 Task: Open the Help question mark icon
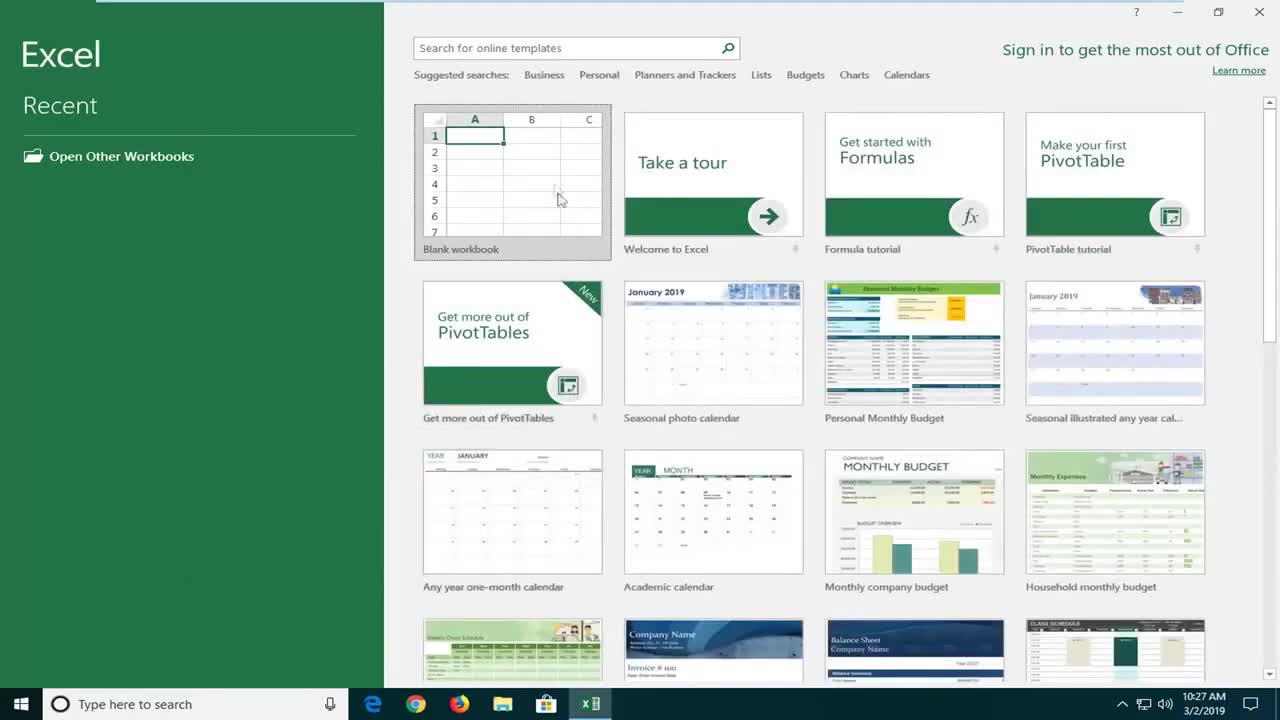click(1136, 12)
